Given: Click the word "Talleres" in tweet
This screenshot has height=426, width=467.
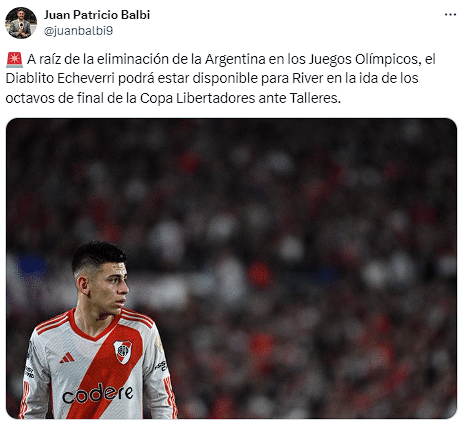Looking at the screenshot, I should coord(313,98).
